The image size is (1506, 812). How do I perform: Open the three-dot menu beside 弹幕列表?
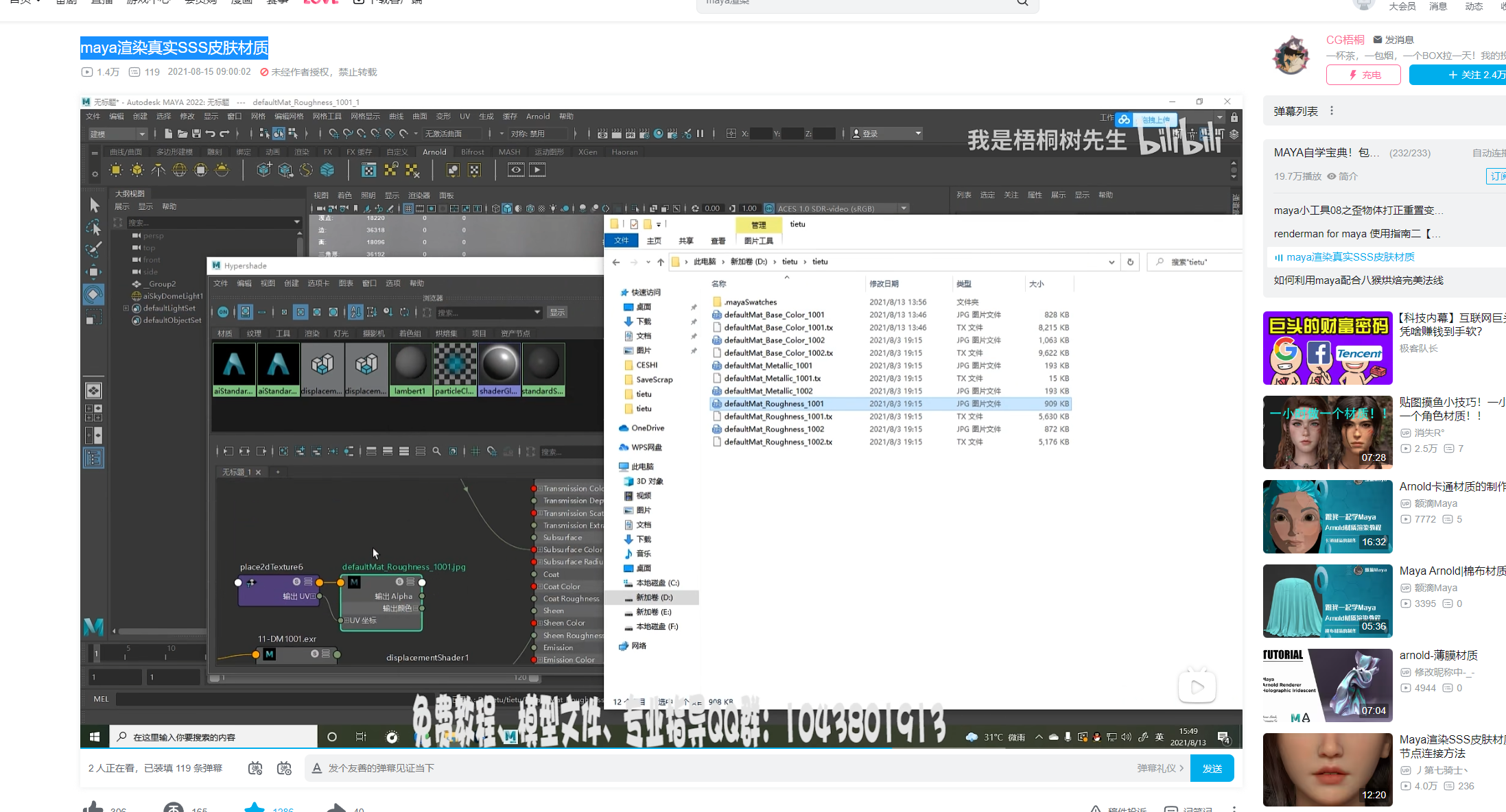[1332, 111]
